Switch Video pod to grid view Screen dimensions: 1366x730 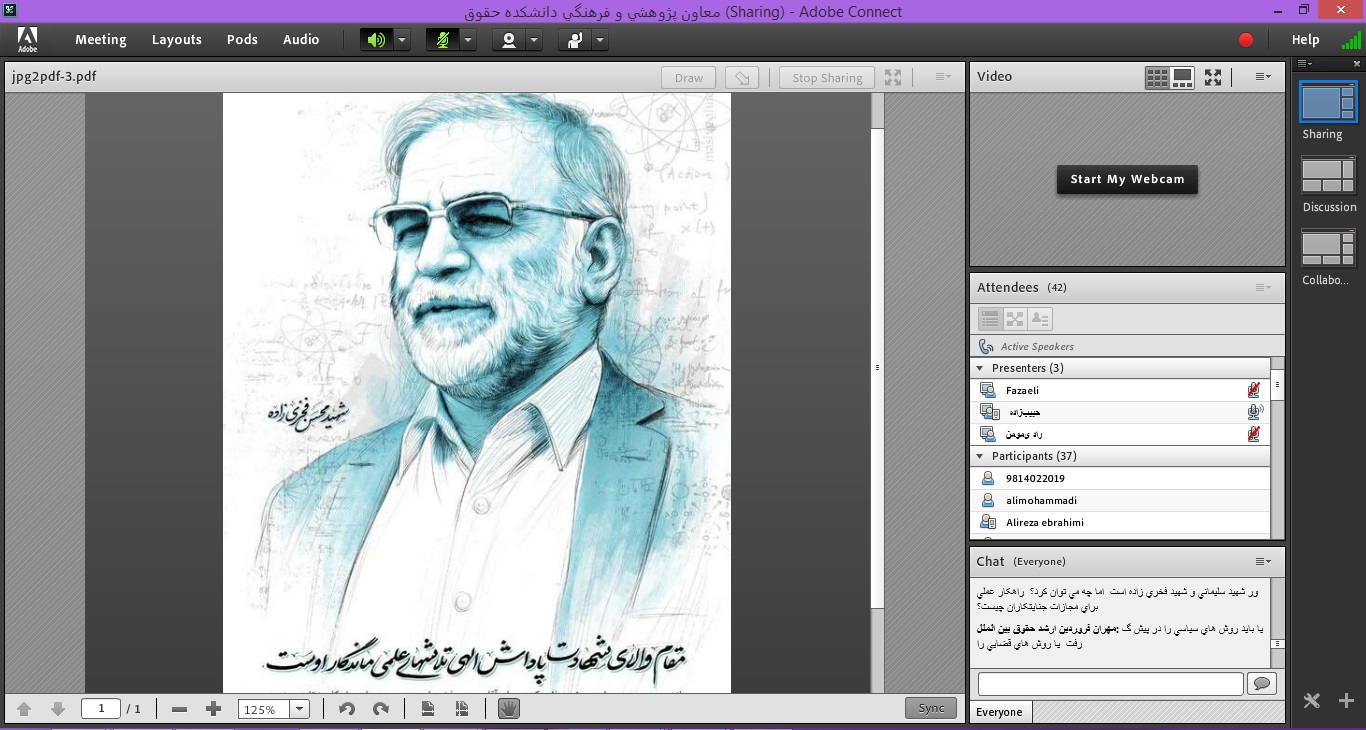(x=1157, y=77)
